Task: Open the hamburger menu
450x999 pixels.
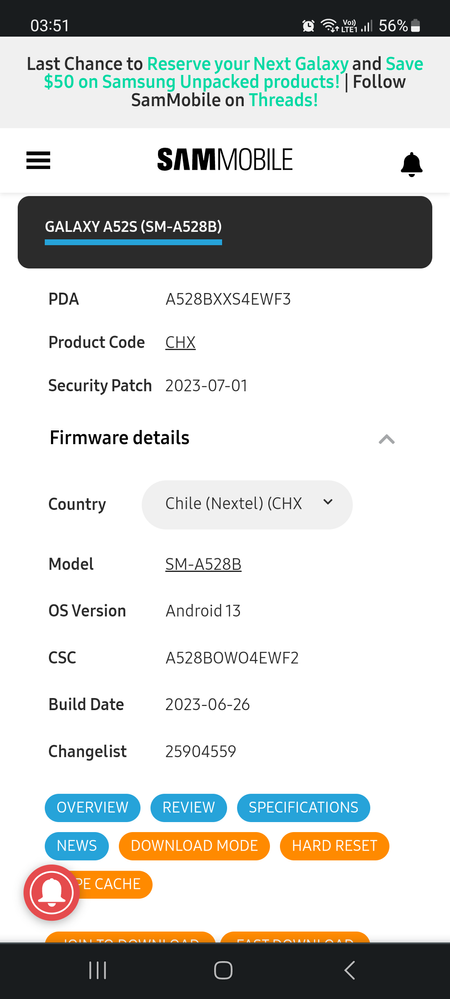Action: [x=38, y=161]
